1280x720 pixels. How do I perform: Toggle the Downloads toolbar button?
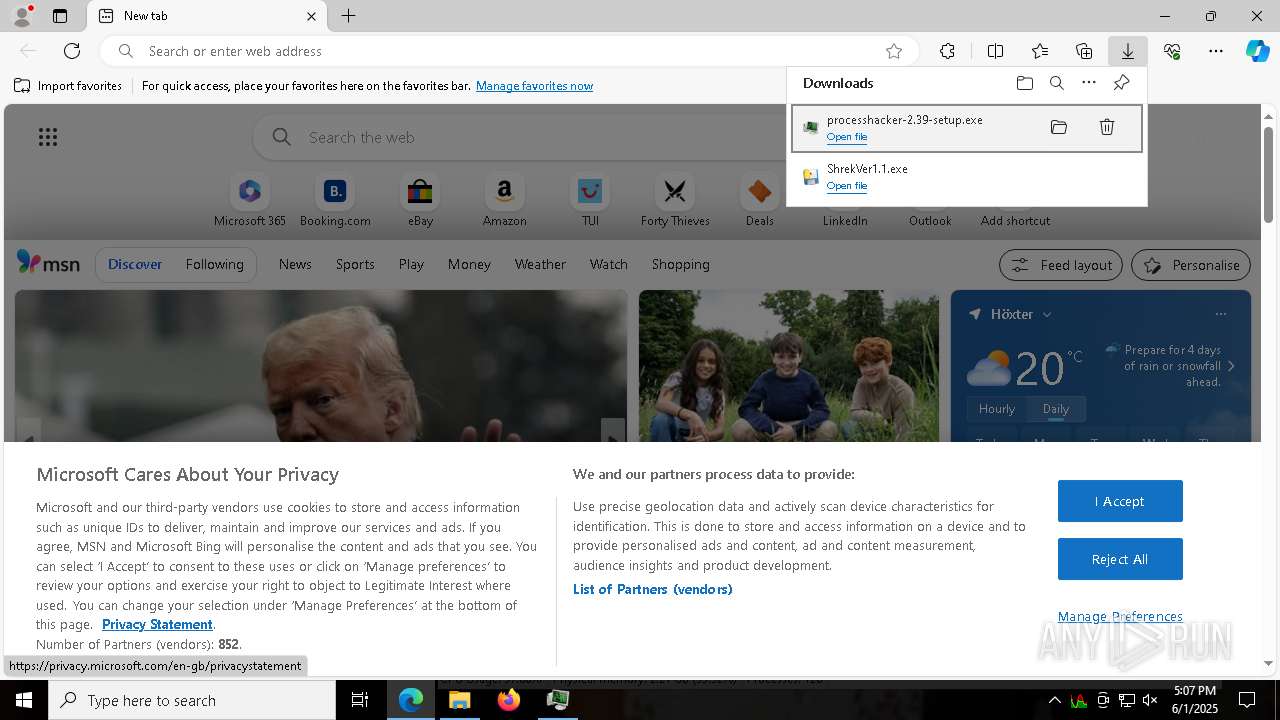click(1127, 51)
